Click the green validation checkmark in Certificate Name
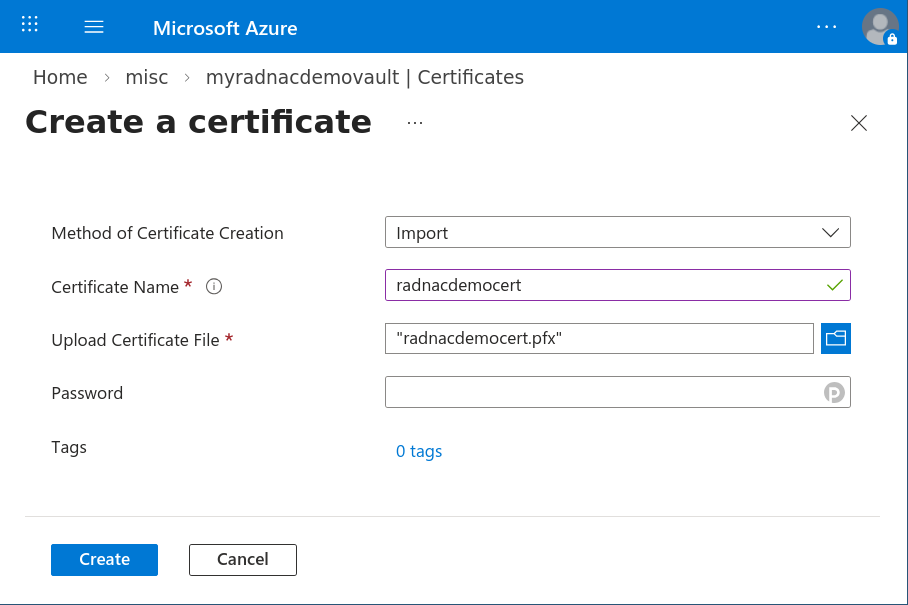This screenshot has height=605, width=908. 834,285
